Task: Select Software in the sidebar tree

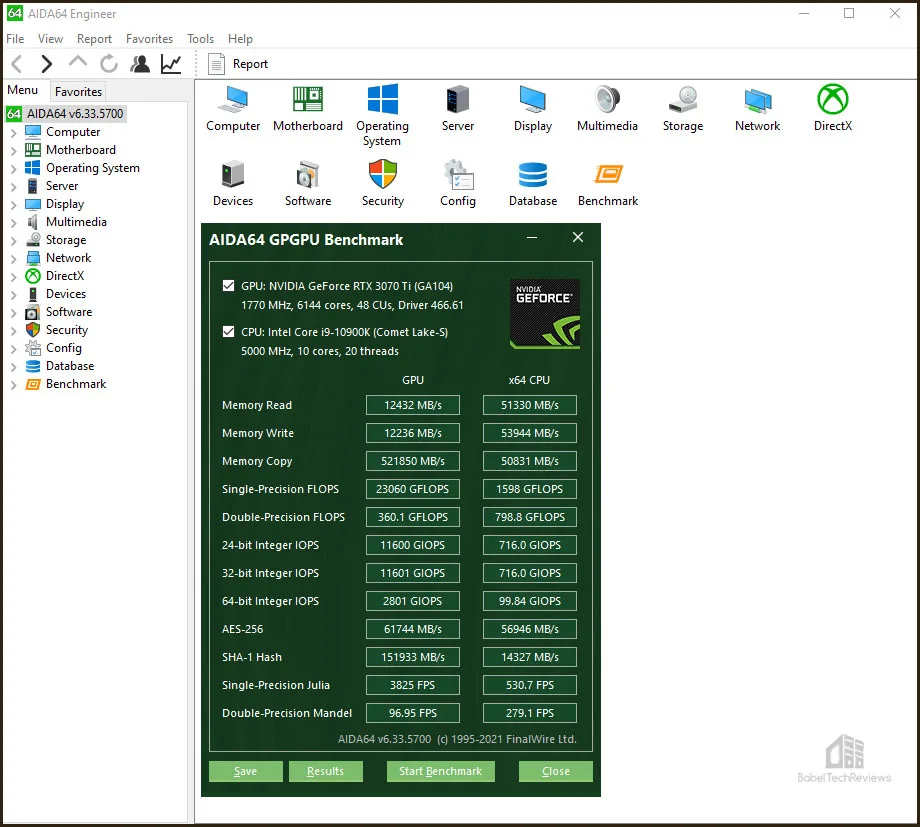Action: tap(59, 312)
